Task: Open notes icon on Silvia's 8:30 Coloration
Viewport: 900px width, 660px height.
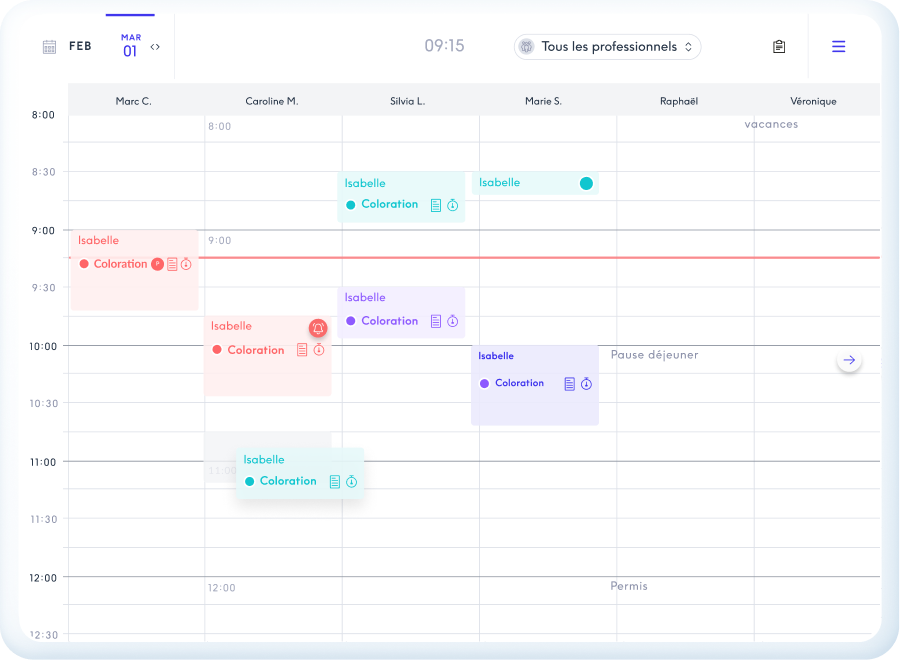Action: pyautogui.click(x=436, y=205)
